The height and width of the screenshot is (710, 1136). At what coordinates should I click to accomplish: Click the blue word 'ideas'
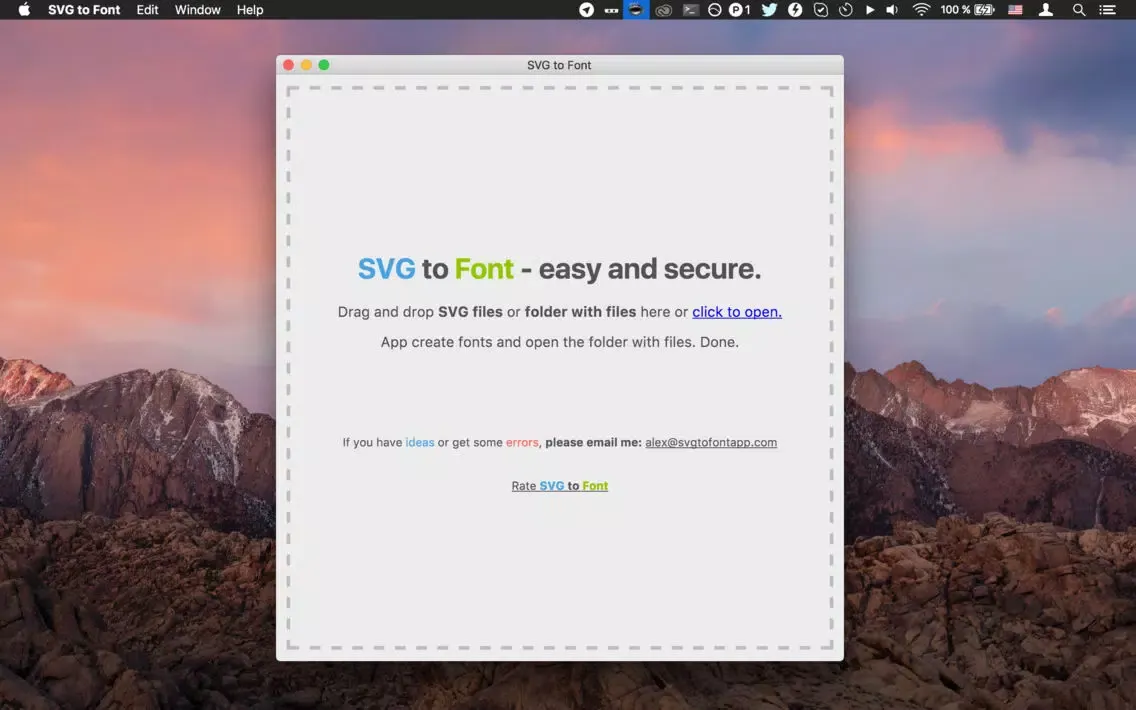coord(419,442)
